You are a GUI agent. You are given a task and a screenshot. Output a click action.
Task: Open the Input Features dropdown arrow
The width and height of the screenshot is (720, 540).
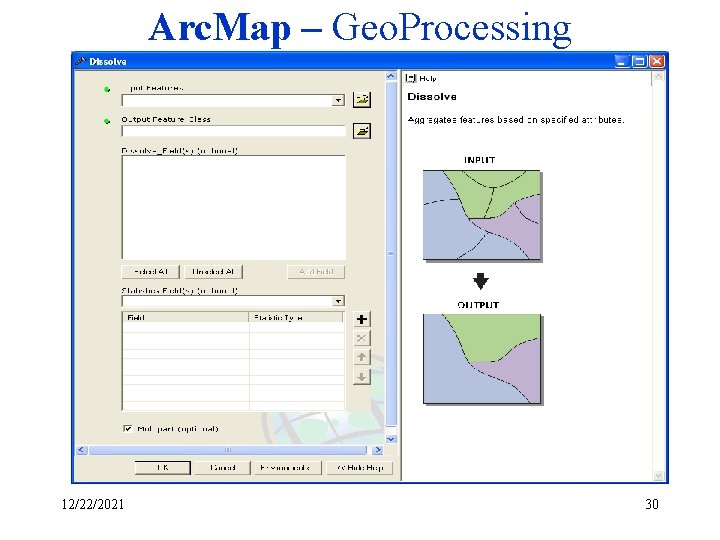click(338, 100)
